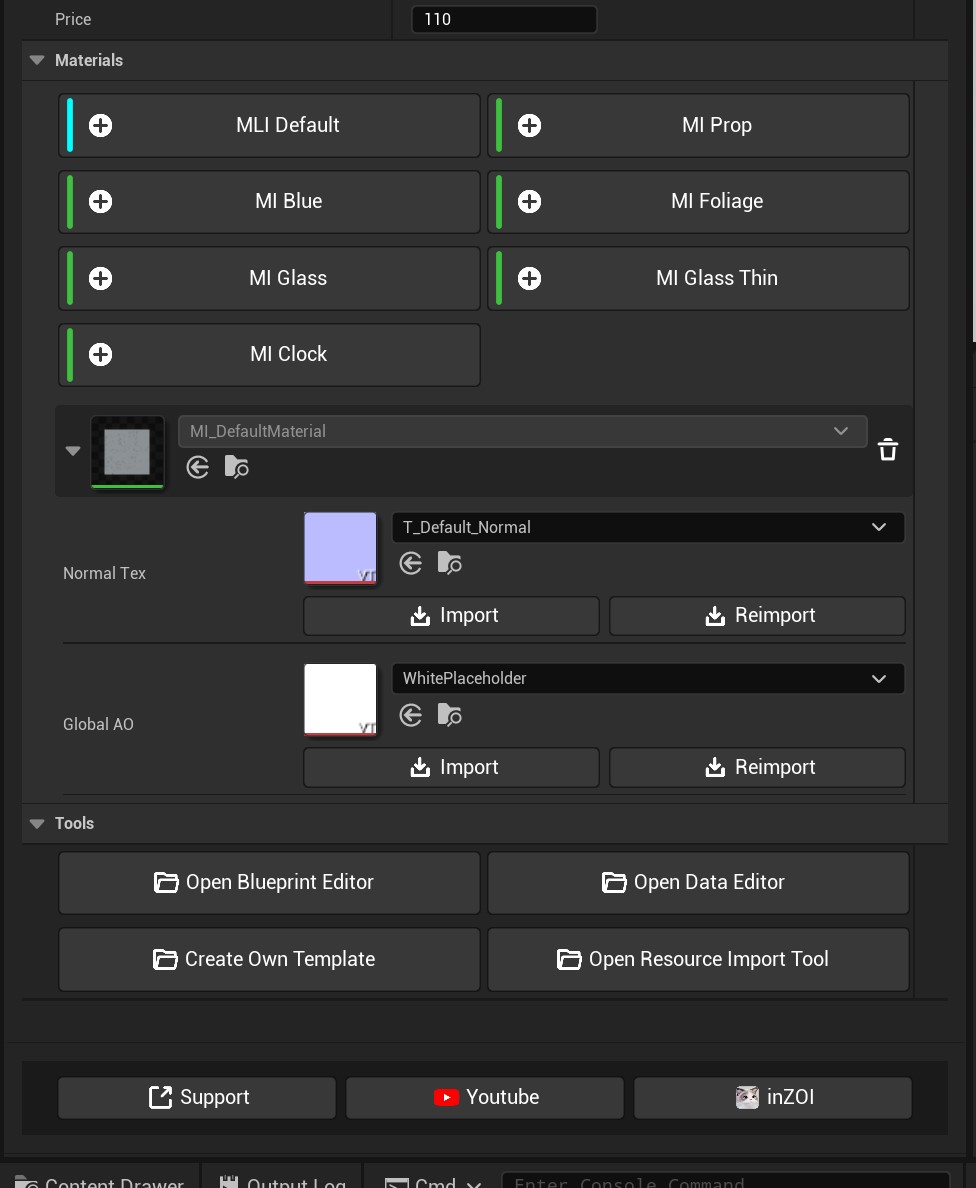This screenshot has width=976, height=1188.
Task: Add the MI Glass material
Action: coord(269,278)
